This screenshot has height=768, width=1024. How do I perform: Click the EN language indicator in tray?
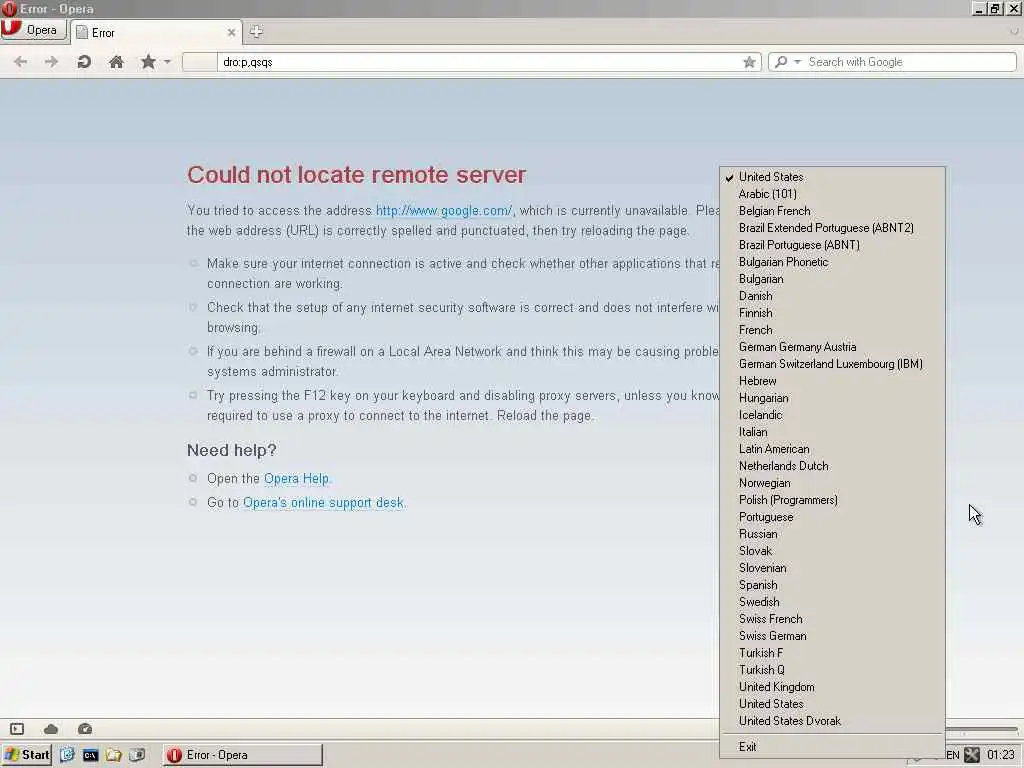tap(953, 755)
